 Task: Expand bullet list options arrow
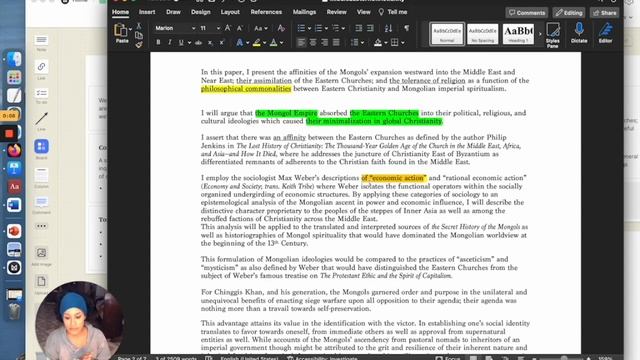[x=309, y=29]
